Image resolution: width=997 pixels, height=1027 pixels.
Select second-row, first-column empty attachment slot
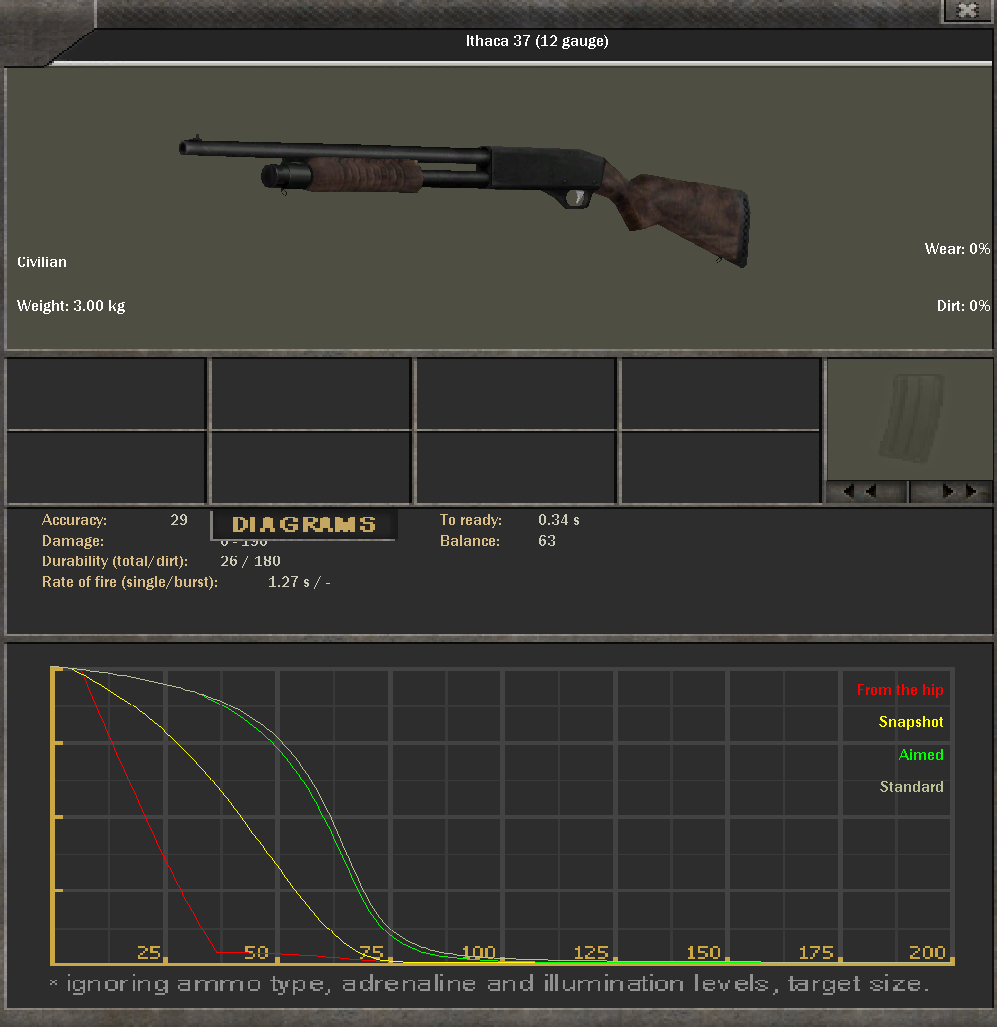tap(106, 468)
